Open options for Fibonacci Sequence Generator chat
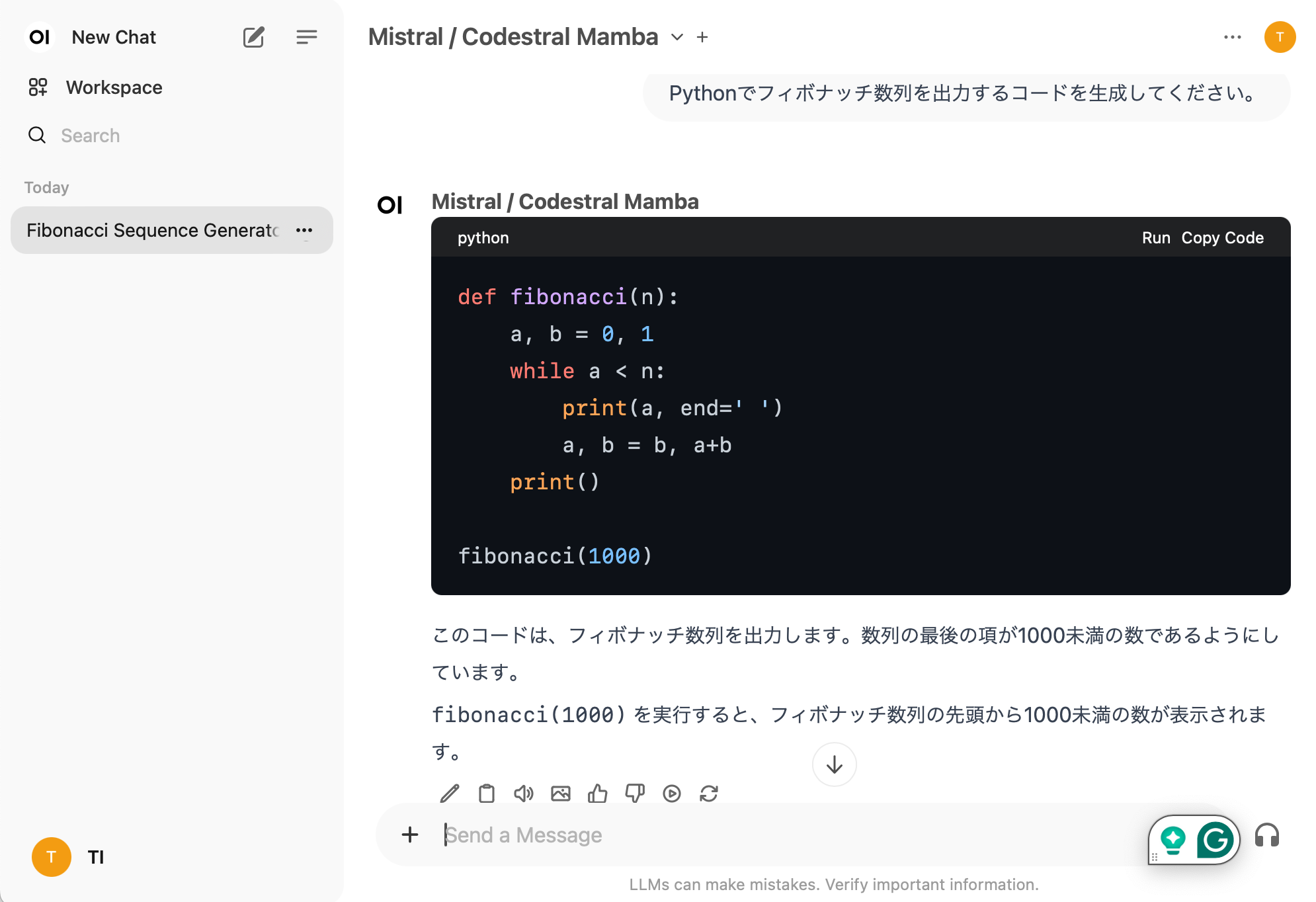 pos(304,230)
